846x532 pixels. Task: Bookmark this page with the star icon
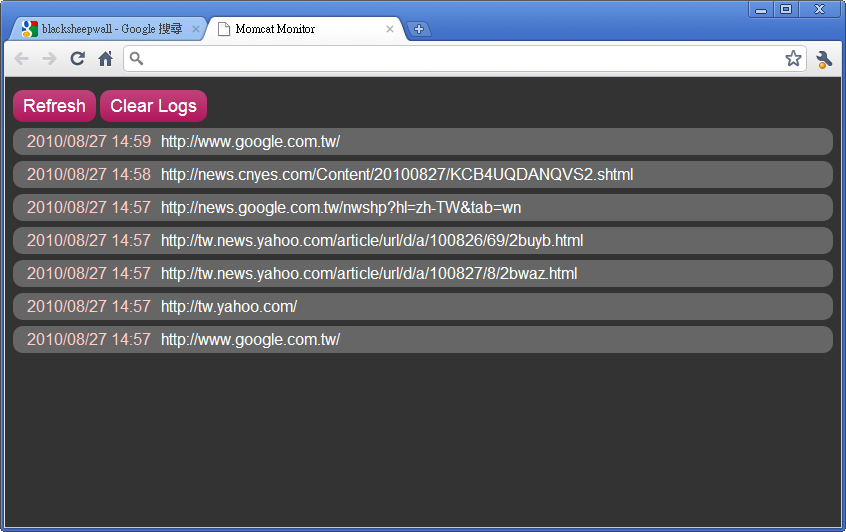(x=793, y=58)
